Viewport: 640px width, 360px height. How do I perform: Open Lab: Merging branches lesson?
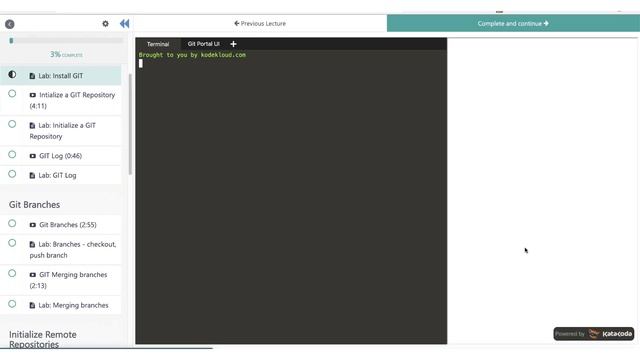[x=60, y=305]
